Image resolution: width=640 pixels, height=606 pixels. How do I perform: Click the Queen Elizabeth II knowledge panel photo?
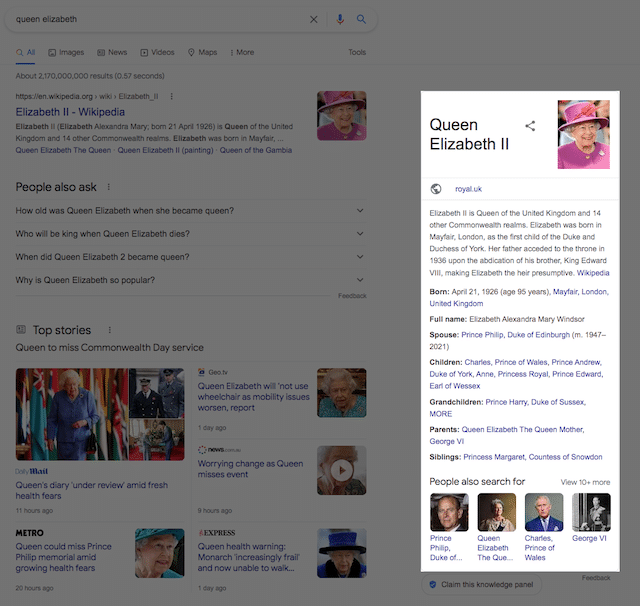coord(584,135)
